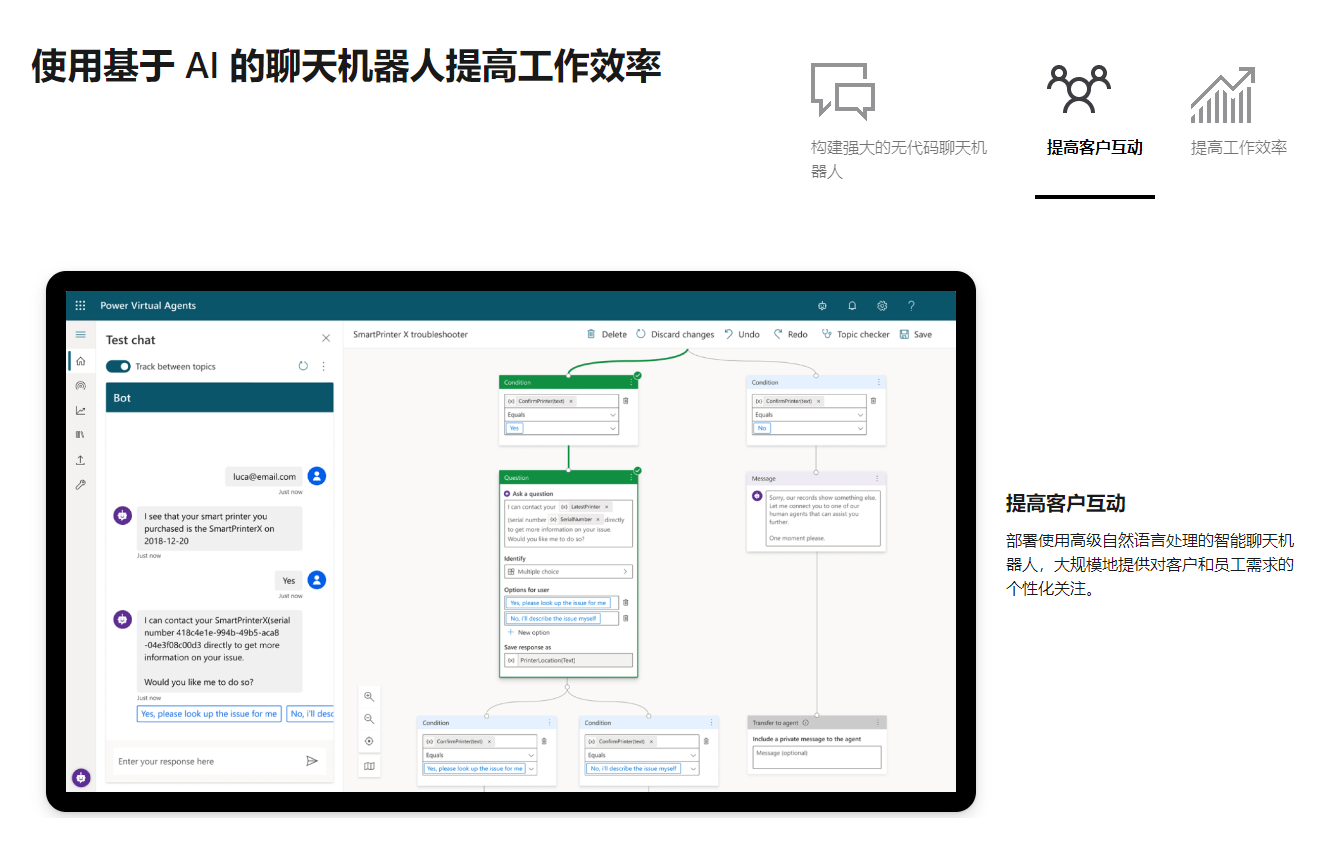Collapse the sidebar with the hamburger icon
1335x846 pixels.
click(x=81, y=335)
